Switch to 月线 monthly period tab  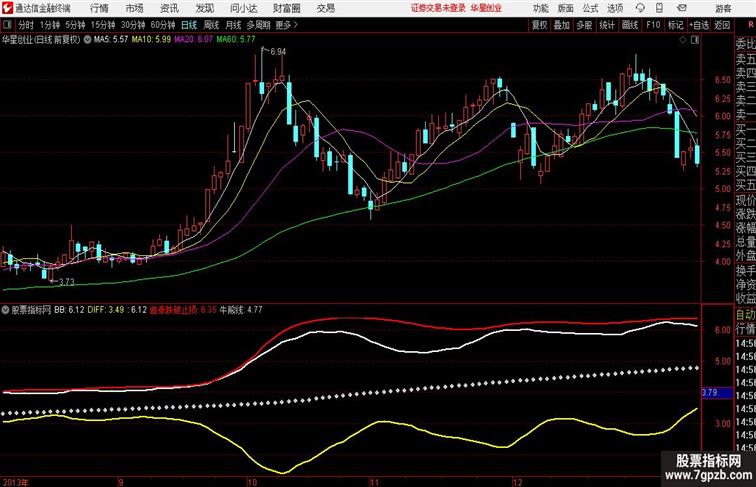click(233, 25)
